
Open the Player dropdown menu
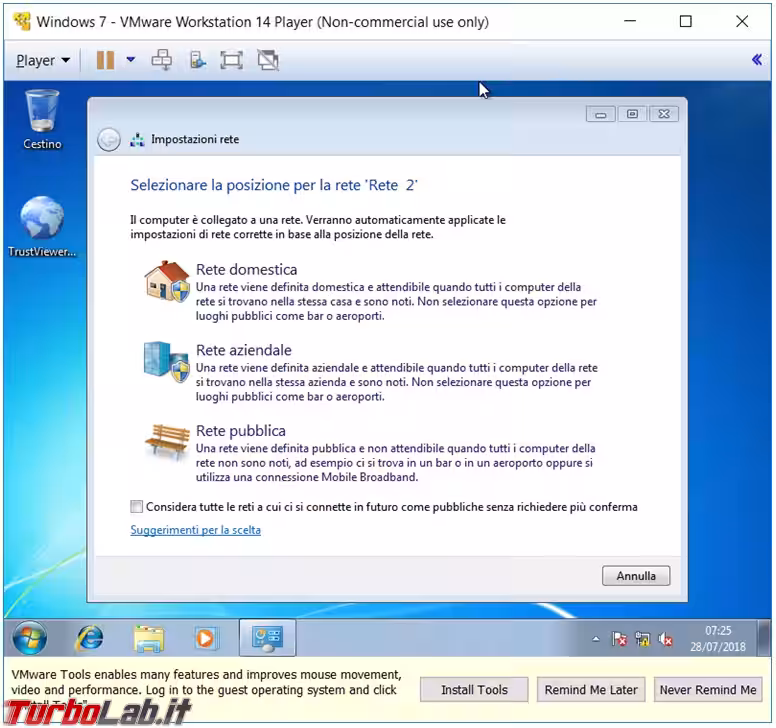(x=43, y=60)
